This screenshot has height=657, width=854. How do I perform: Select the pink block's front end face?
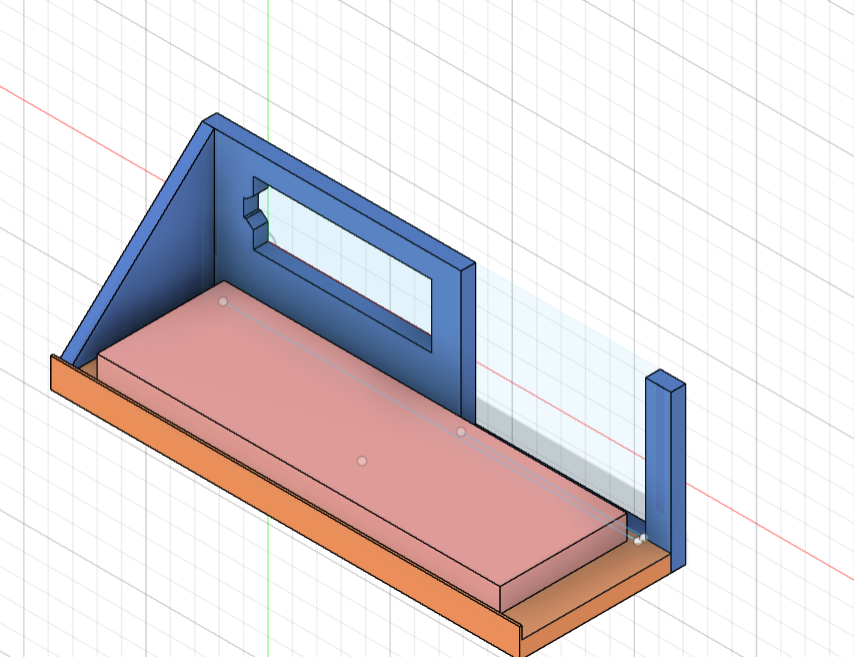coord(564,561)
